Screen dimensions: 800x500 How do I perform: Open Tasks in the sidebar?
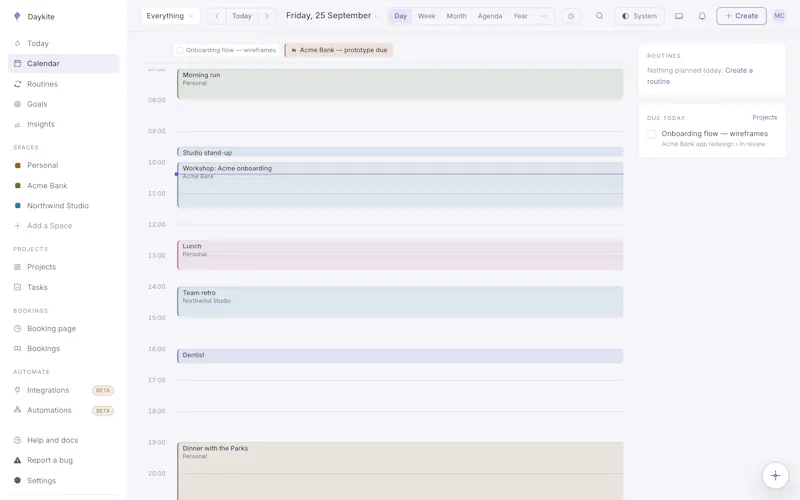coord(64,287)
